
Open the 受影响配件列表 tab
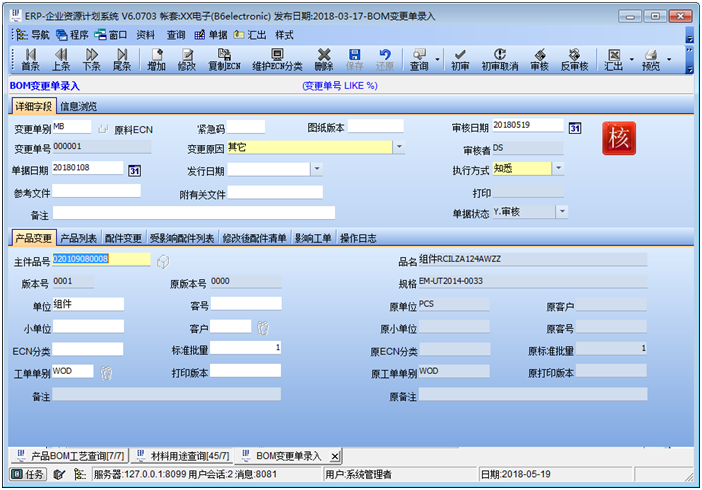(181, 238)
